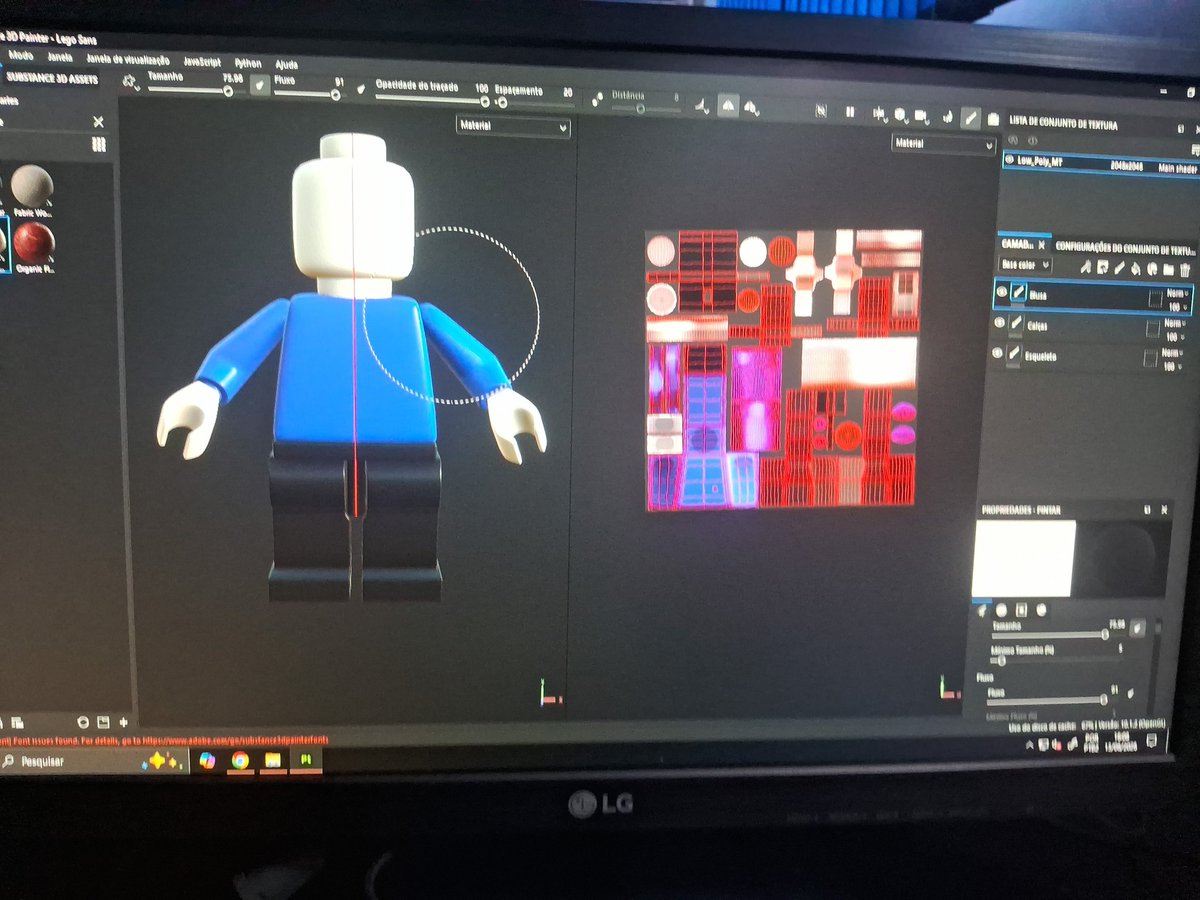The width and height of the screenshot is (1200, 900).
Task: Hide the Calças layer
Action: (x=998, y=322)
